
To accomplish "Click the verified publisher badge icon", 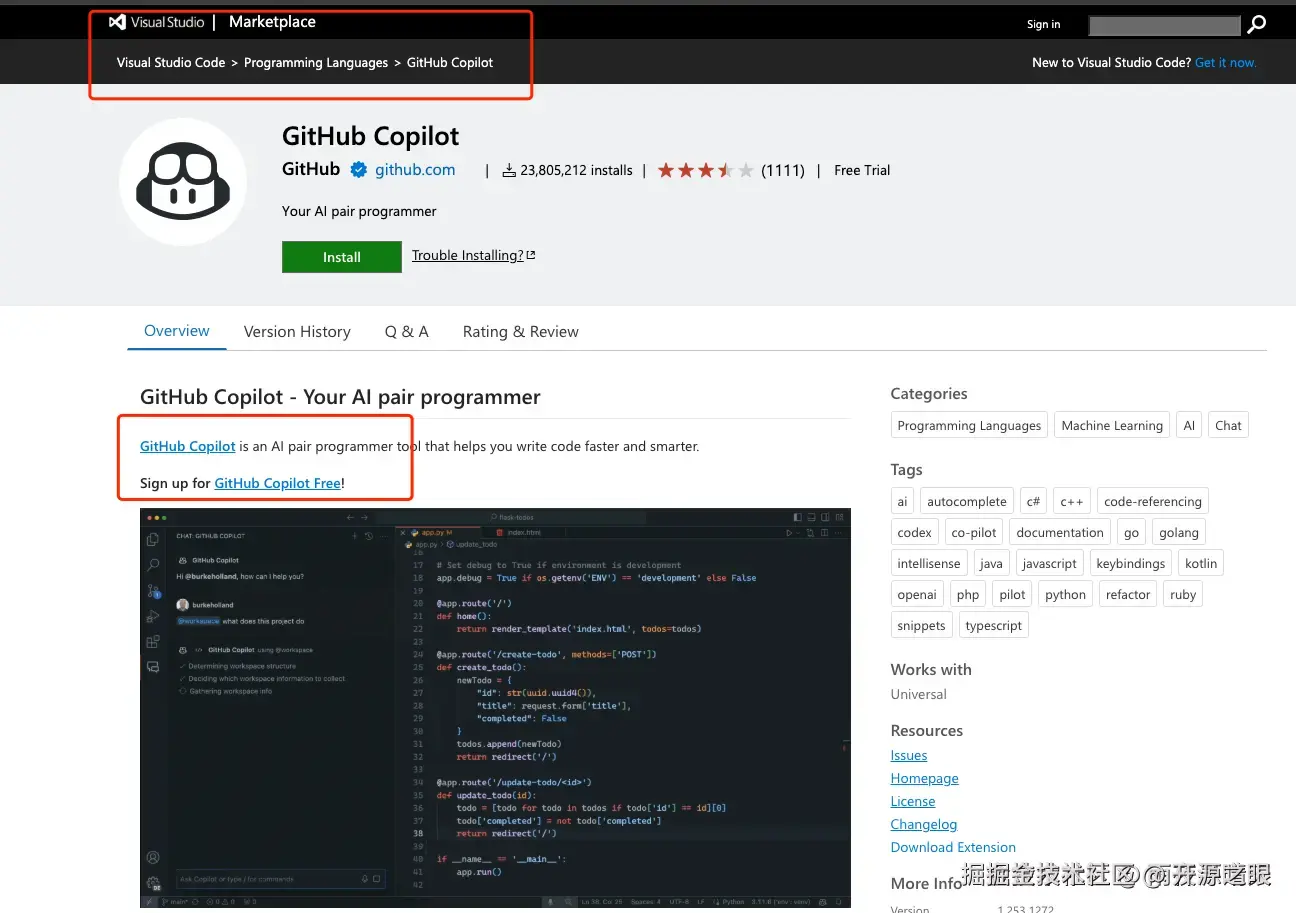I will (358, 170).
